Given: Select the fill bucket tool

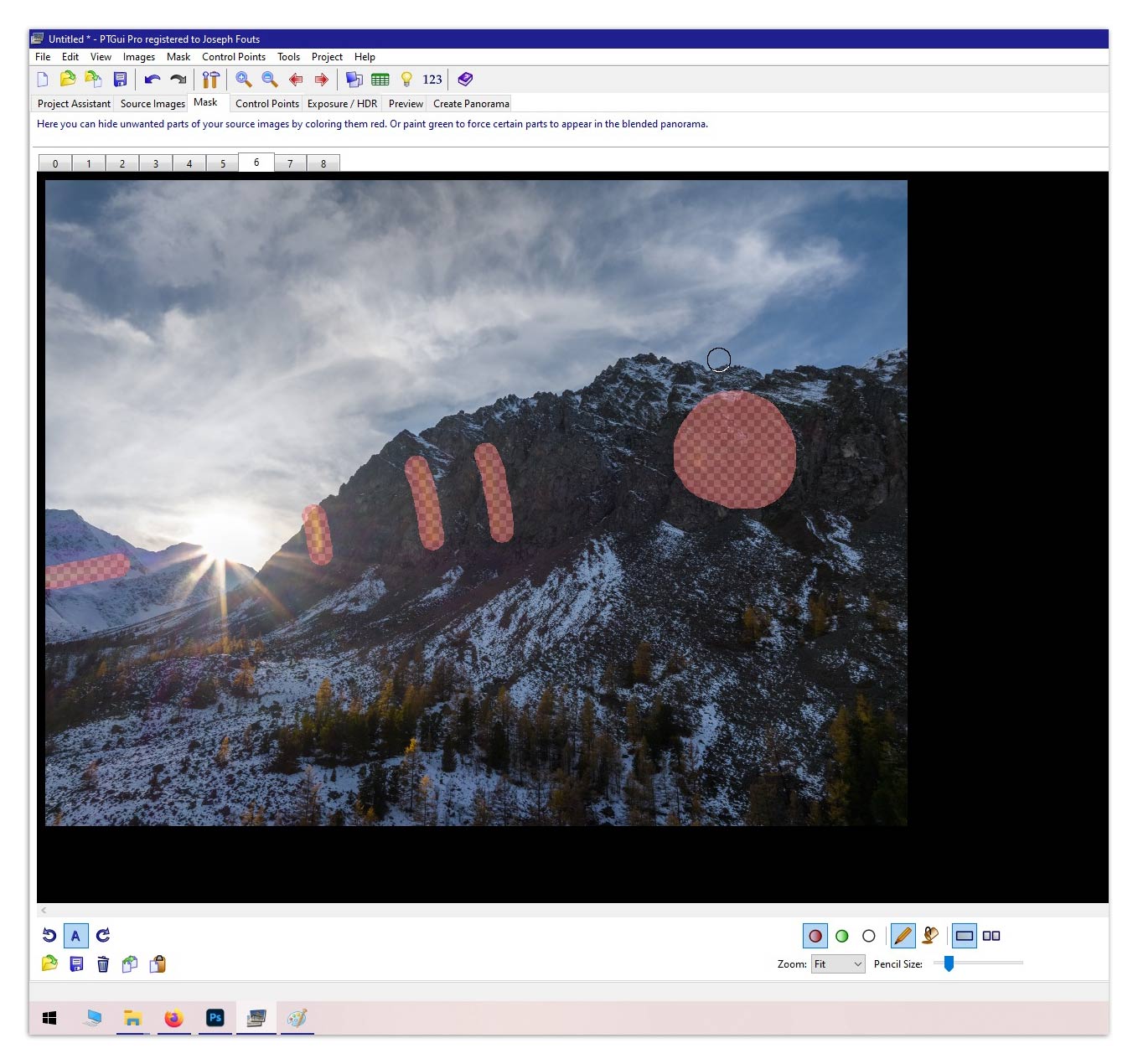Looking at the screenshot, I should (x=930, y=936).
